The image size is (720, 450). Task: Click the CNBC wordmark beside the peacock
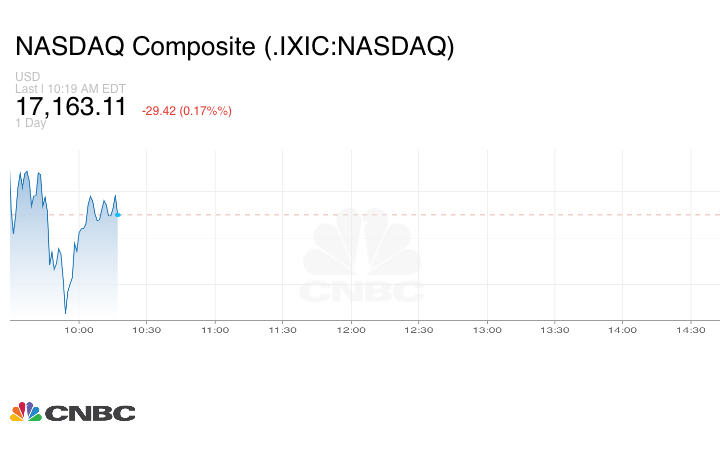pos(89,413)
